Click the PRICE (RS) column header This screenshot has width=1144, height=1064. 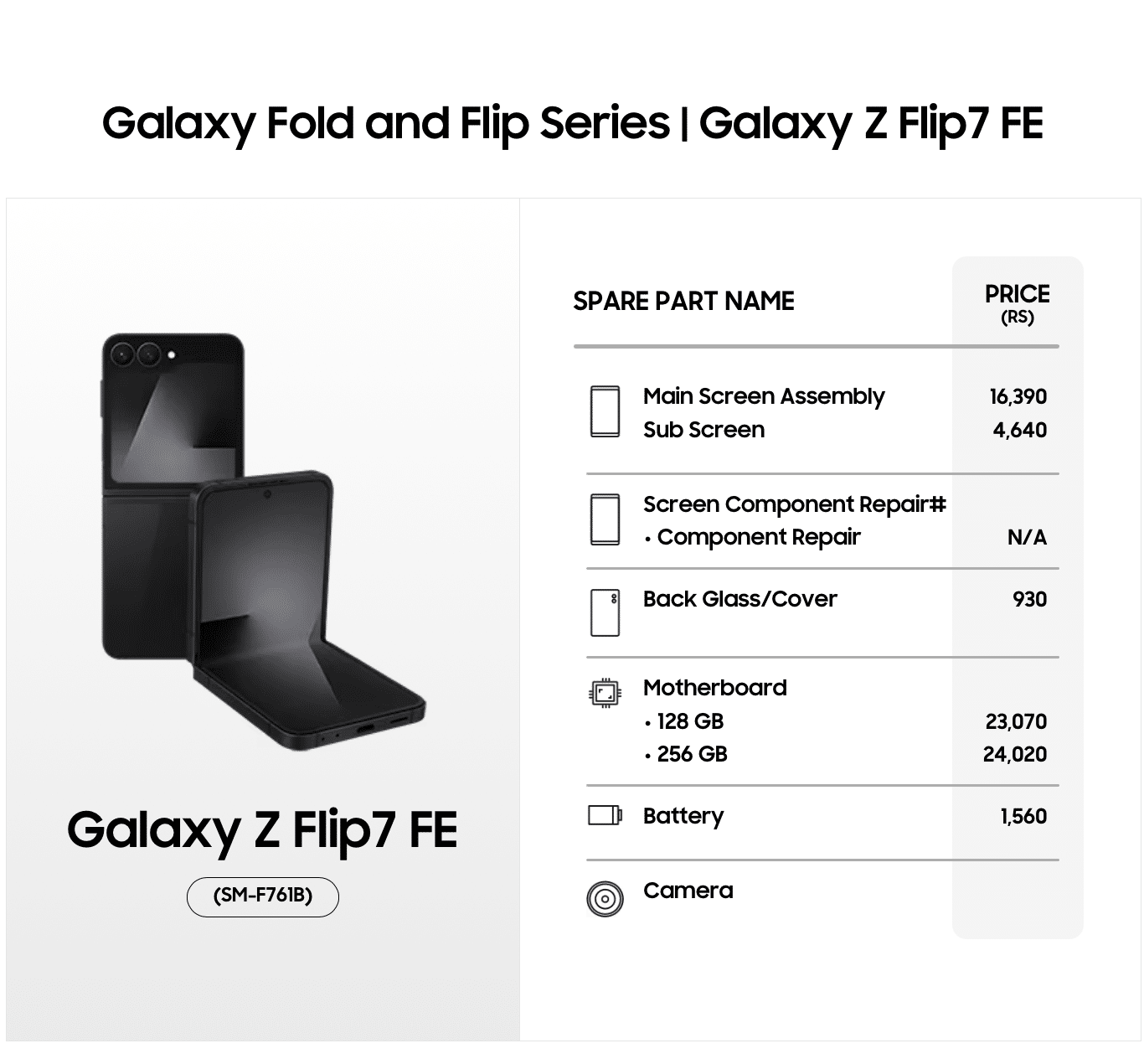[x=1017, y=302]
